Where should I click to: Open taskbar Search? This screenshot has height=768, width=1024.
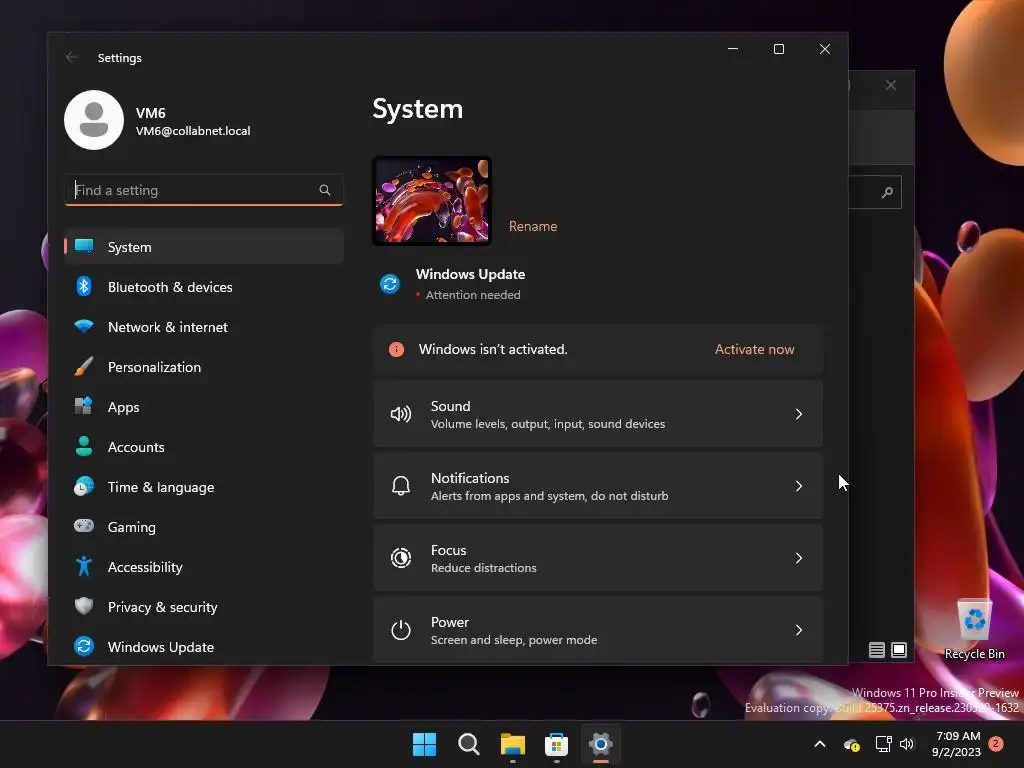[469, 744]
